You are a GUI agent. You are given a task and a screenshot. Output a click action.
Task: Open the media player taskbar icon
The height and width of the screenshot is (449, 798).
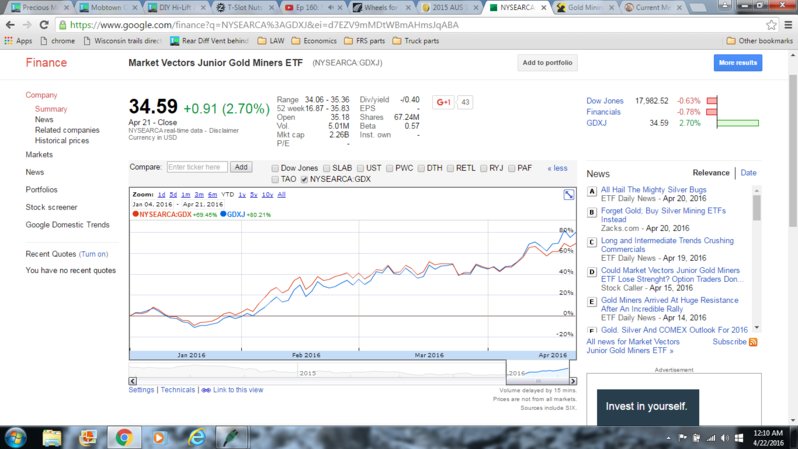click(159, 438)
